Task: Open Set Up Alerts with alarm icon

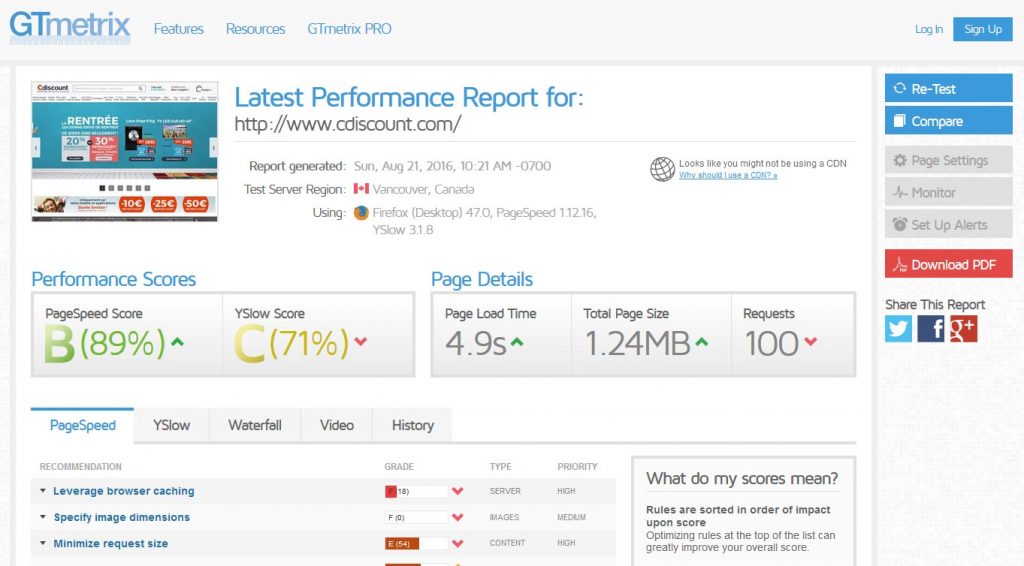Action: [948, 225]
